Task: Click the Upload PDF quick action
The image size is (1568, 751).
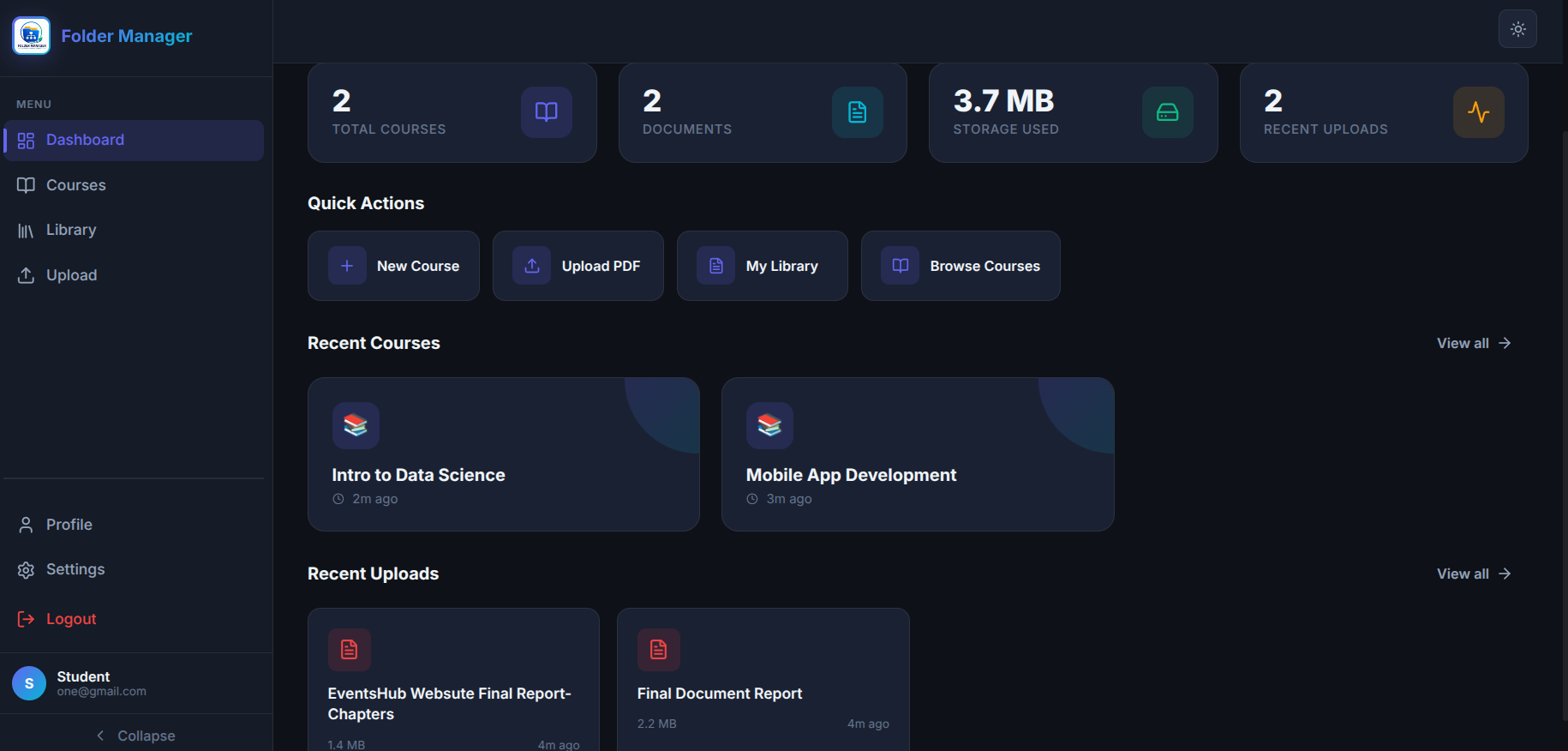Action: pyautogui.click(x=578, y=266)
